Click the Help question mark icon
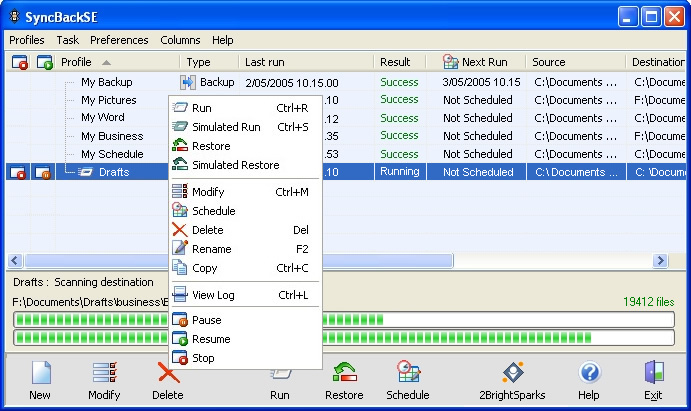Screen dimensions: 691x411 tap(589, 372)
